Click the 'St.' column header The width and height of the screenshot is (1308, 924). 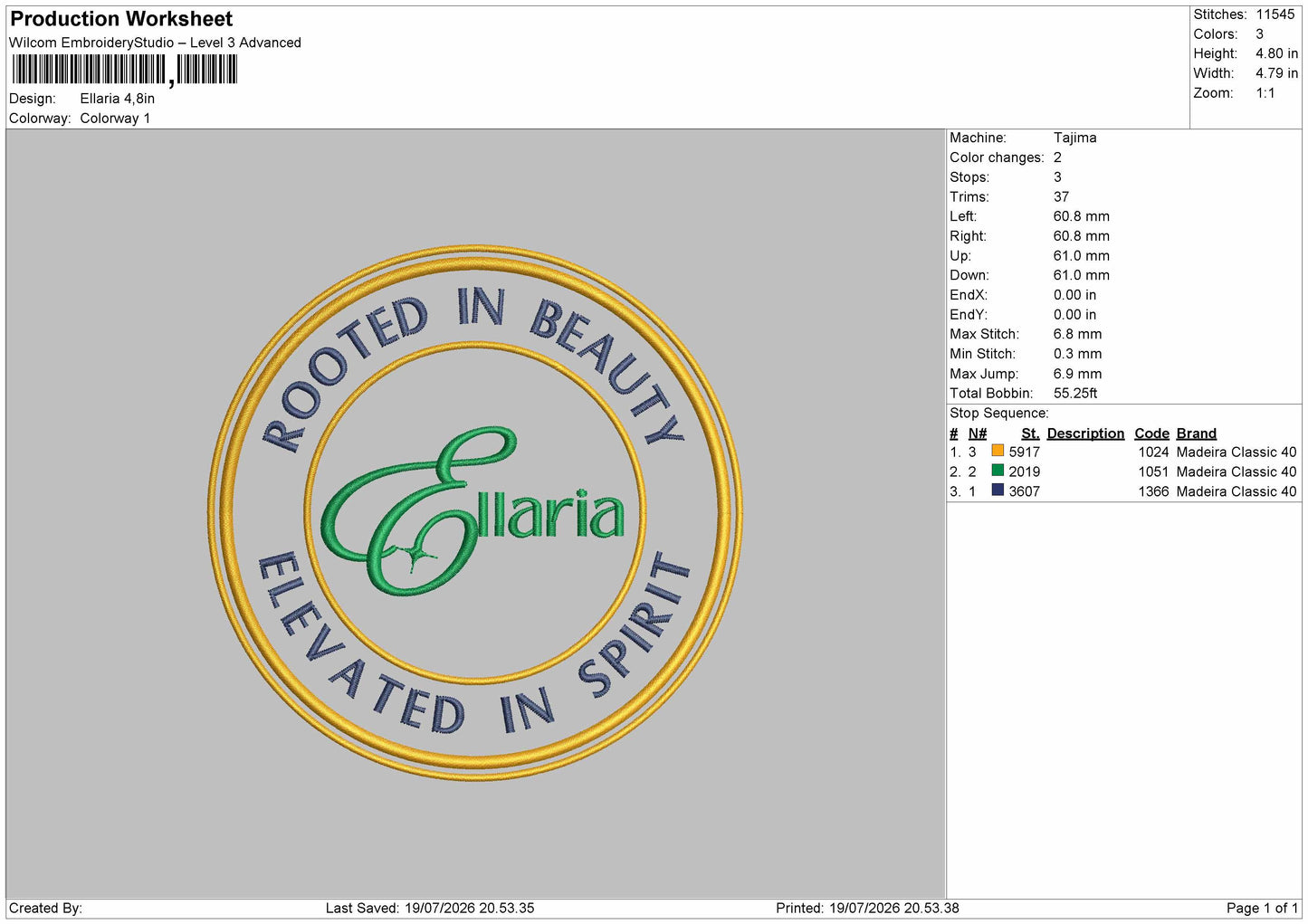tap(1030, 433)
